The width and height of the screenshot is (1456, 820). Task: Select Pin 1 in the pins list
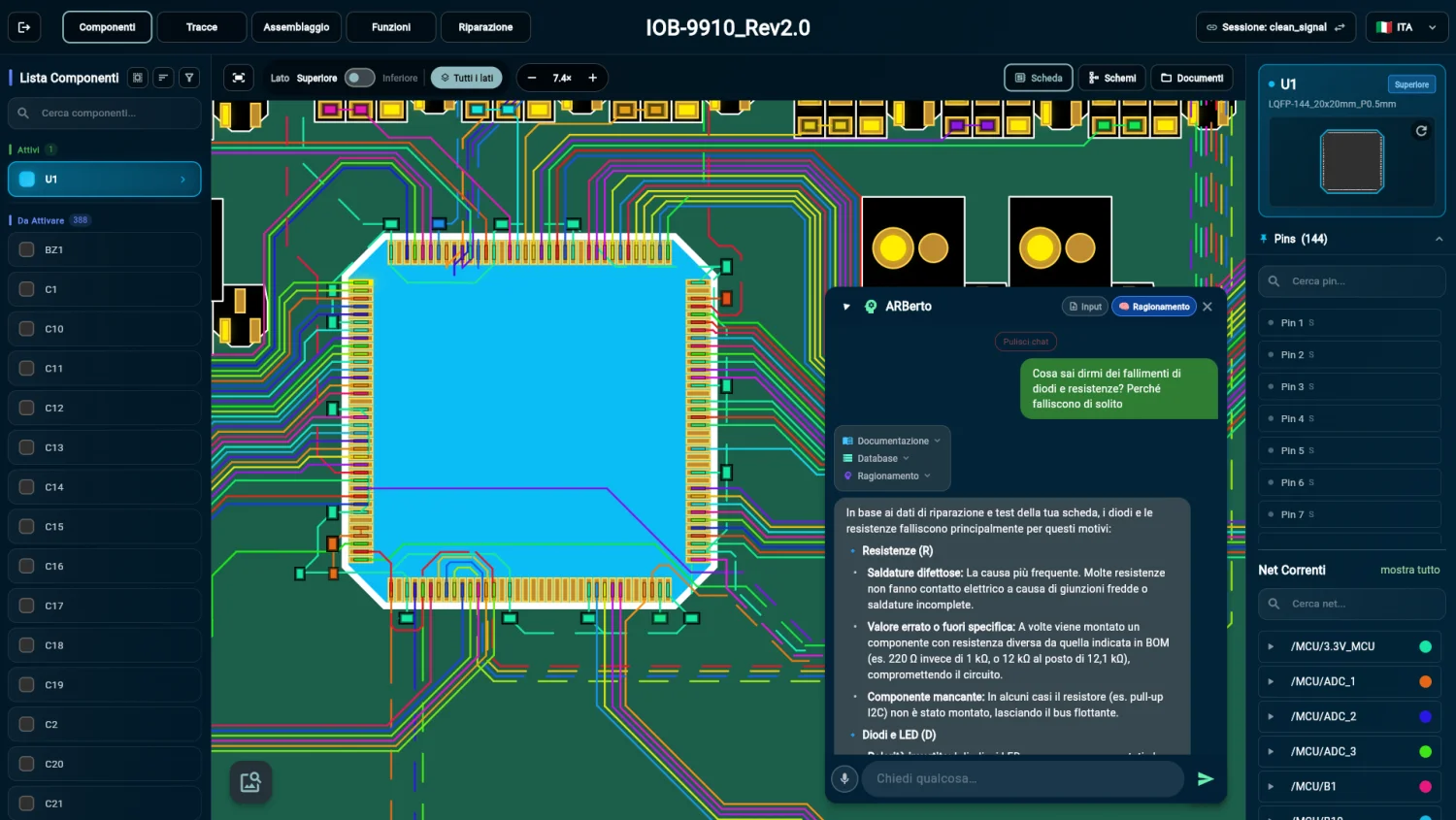click(x=1350, y=322)
